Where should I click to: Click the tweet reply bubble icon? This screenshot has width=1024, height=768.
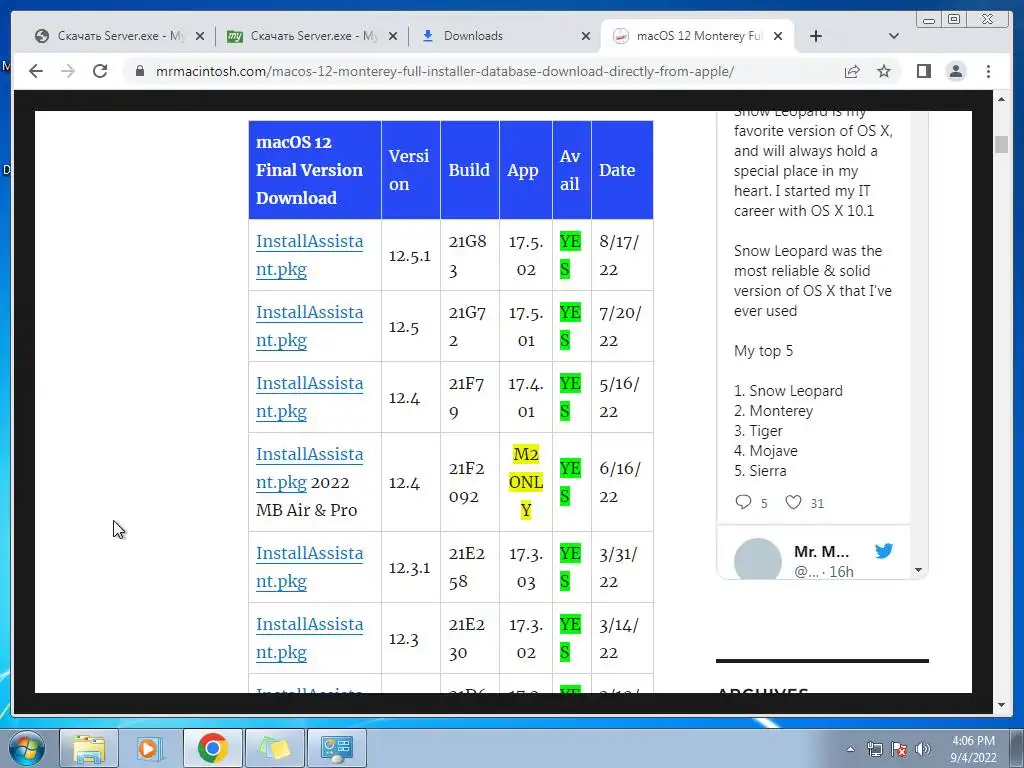pyautogui.click(x=743, y=502)
